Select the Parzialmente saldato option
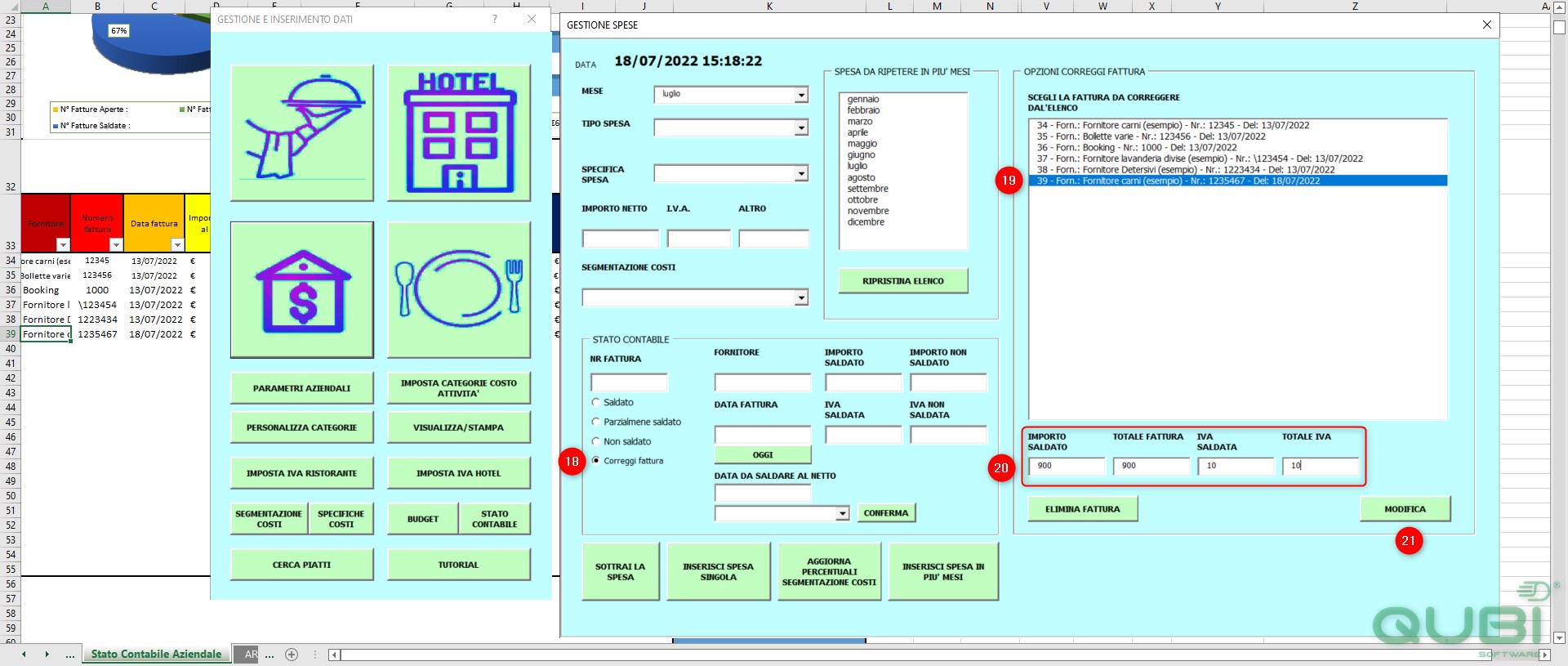This screenshot has width=1568, height=666. tap(596, 422)
